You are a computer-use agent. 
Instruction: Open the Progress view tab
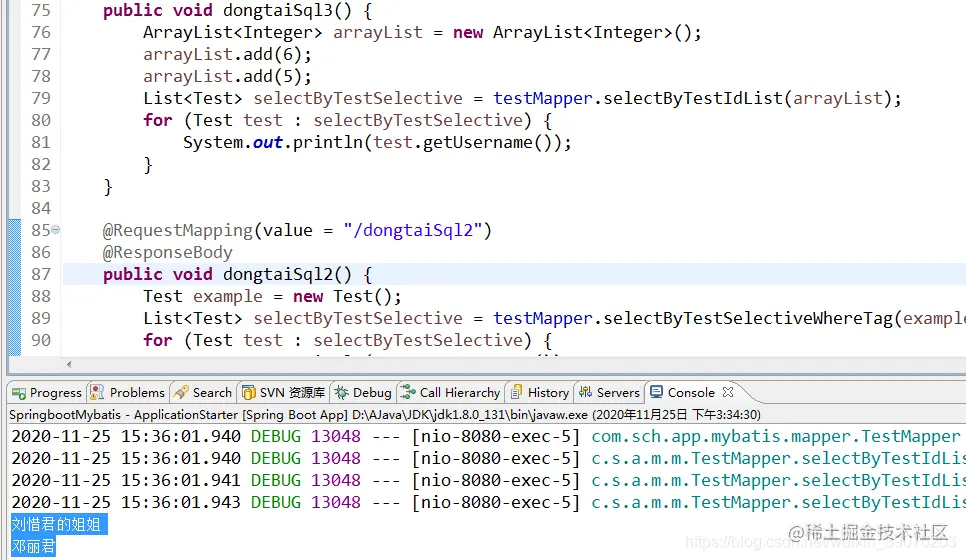point(47,392)
